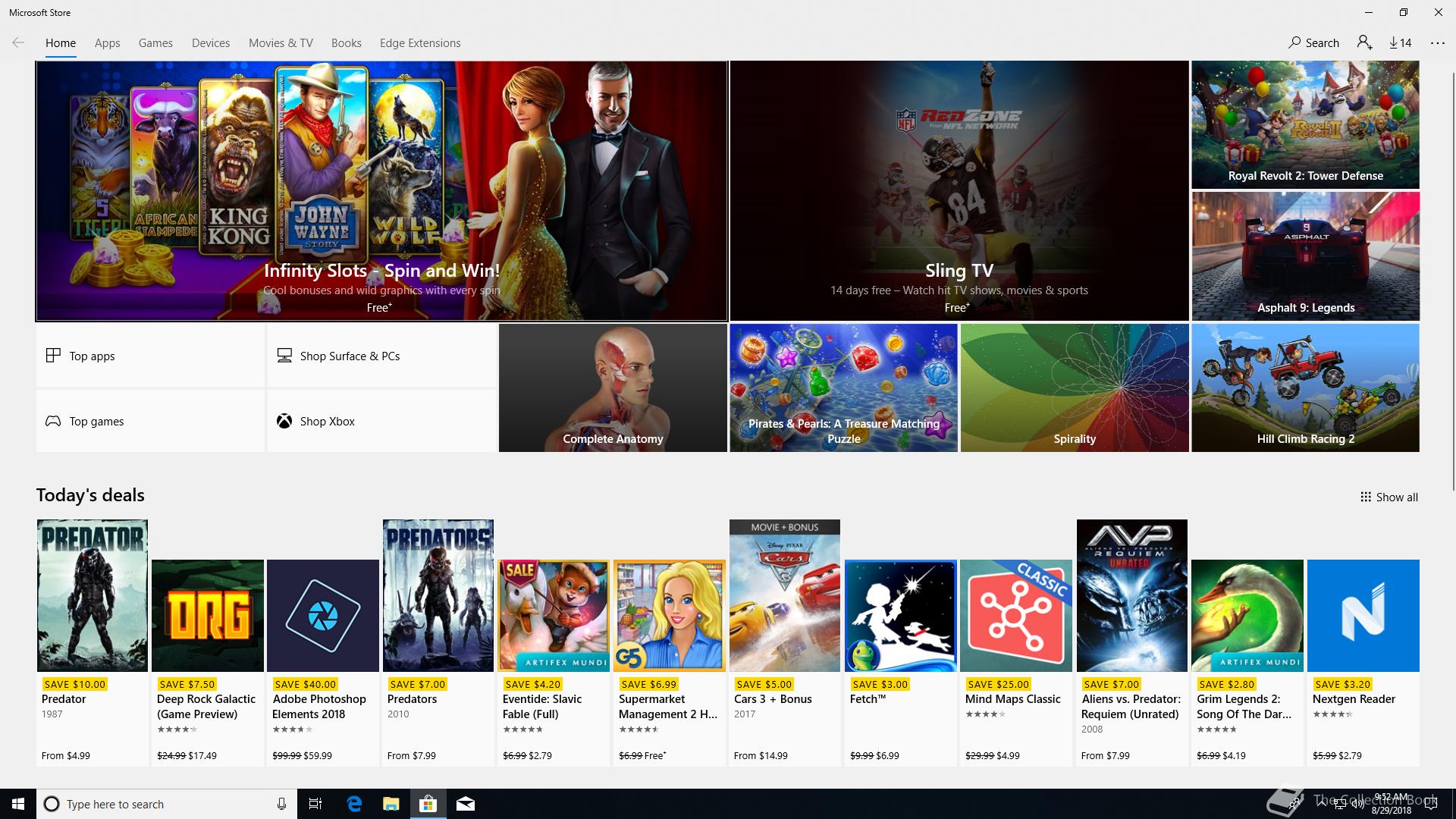Open the Mail app from the taskbar
The image size is (1456, 819).
coord(466,804)
